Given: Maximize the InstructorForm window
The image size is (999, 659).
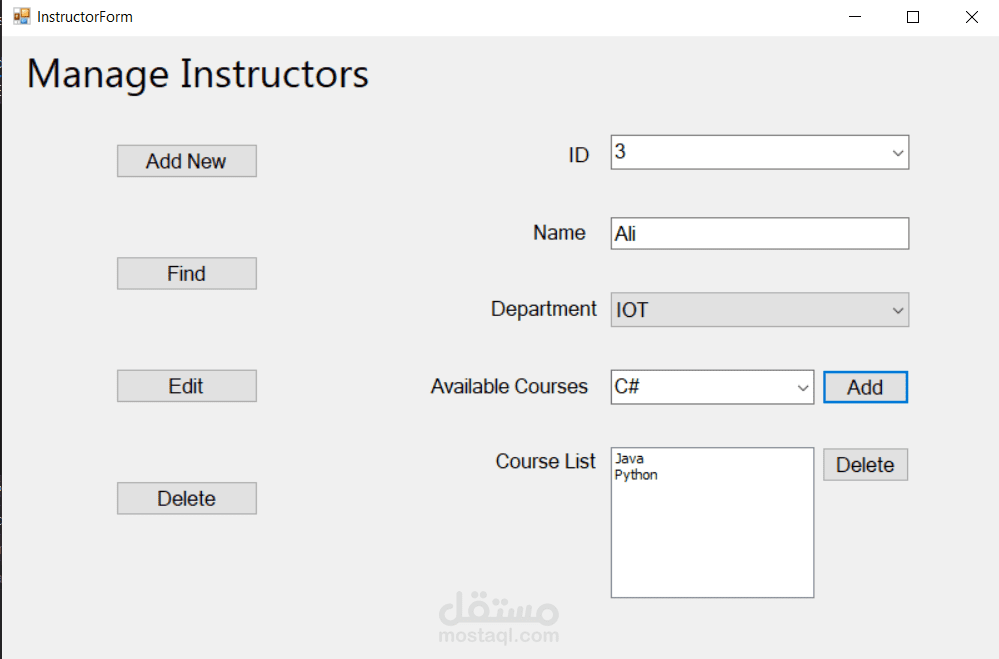Looking at the screenshot, I should click(912, 17).
